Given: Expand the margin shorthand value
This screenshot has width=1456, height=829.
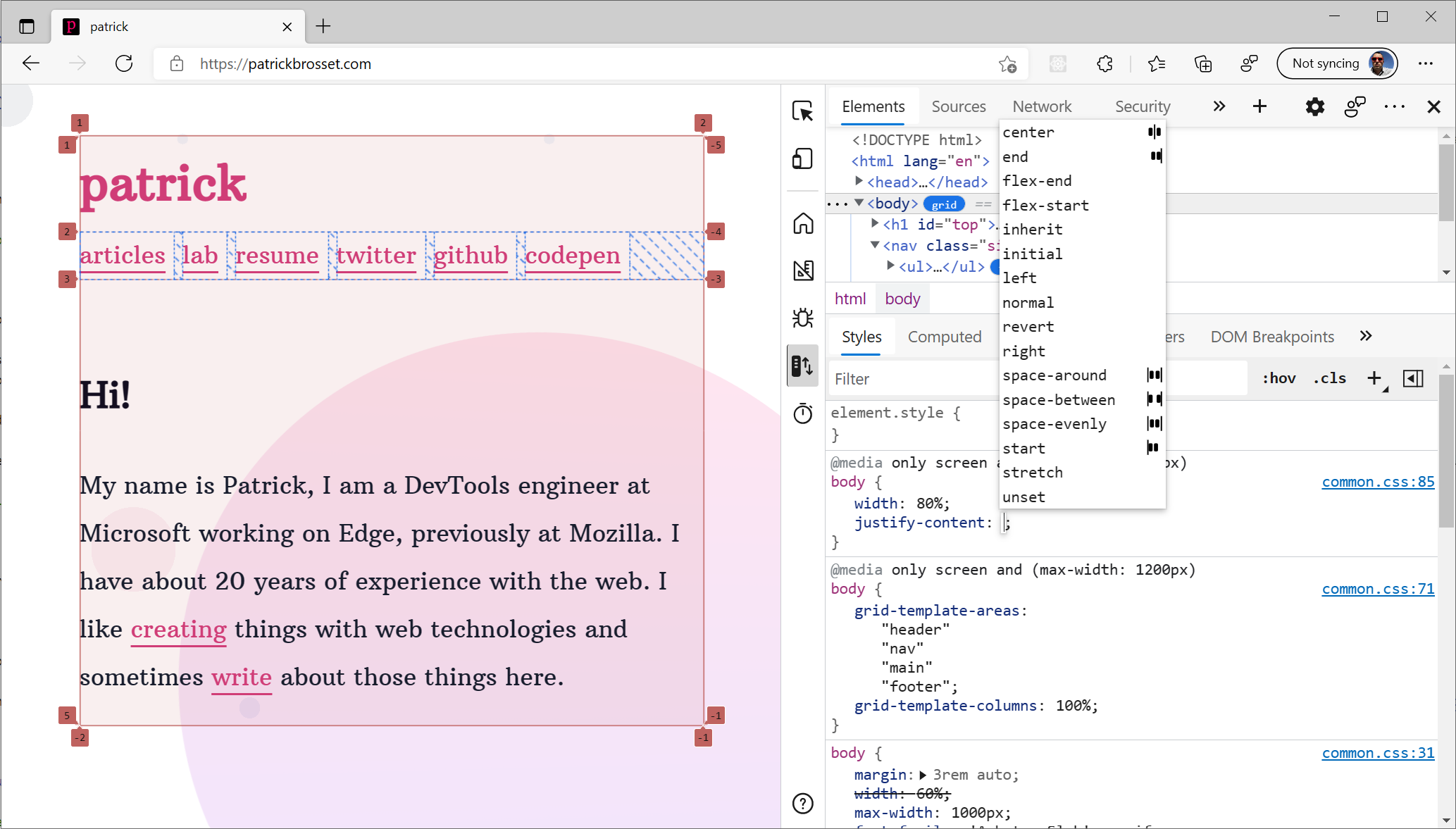Looking at the screenshot, I should pos(922,775).
